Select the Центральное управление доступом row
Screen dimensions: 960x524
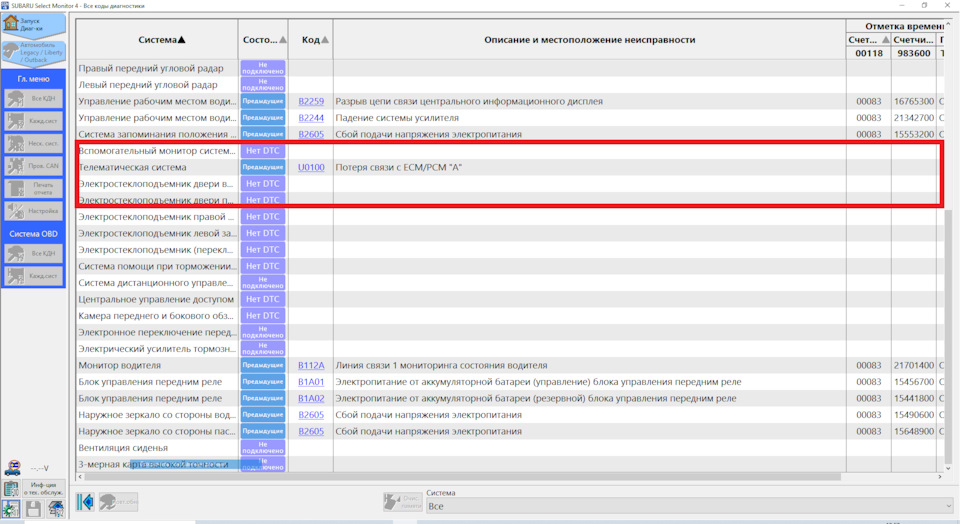coord(509,299)
